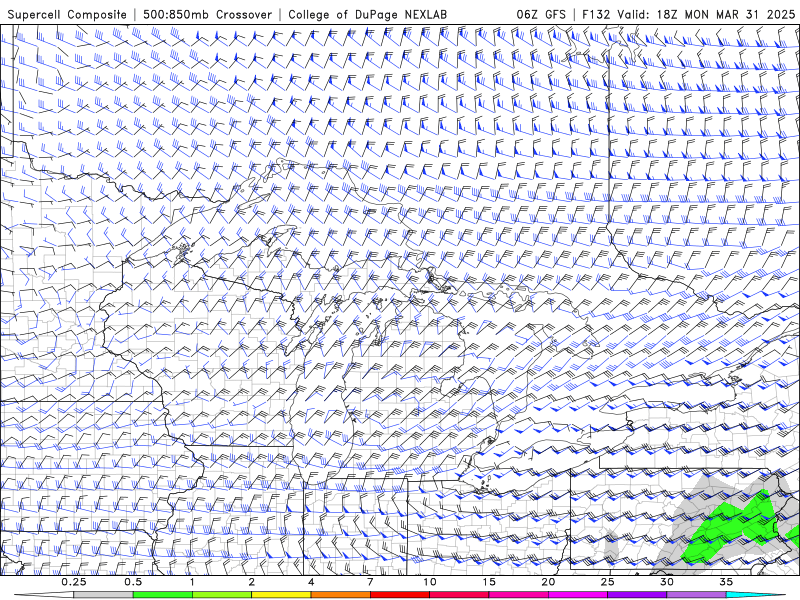
Task: Click the legend value '35'
Action: 726,582
